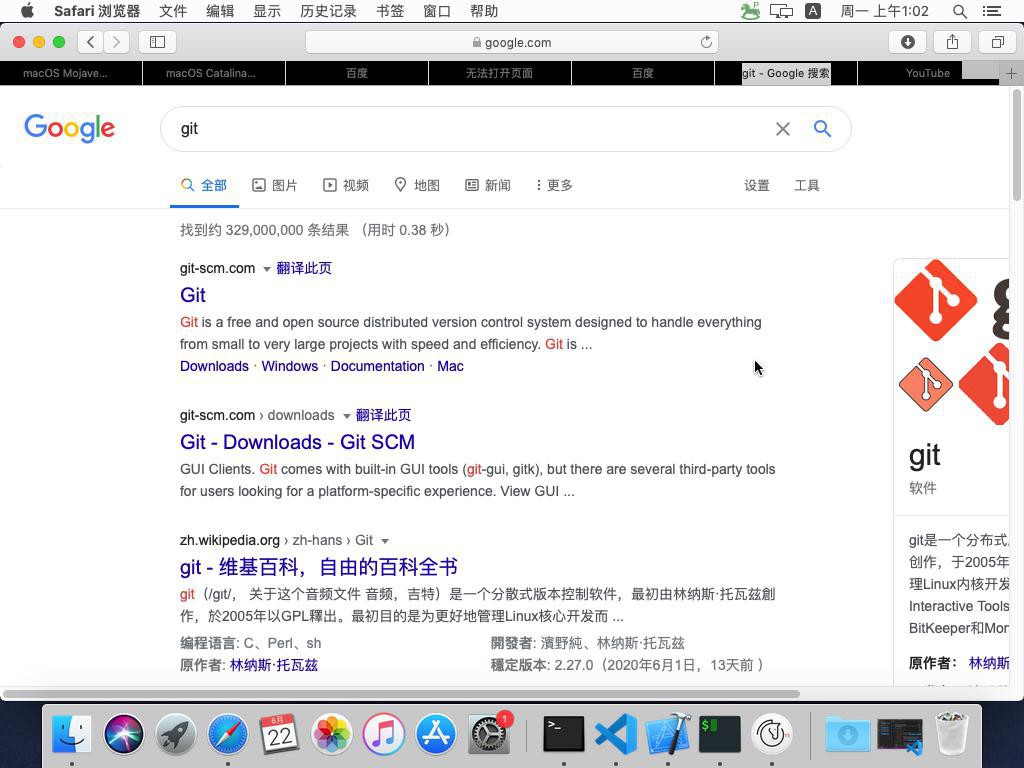The image size is (1024, 768).
Task: Click the blue Google search magnifier button
Action: (x=822, y=129)
